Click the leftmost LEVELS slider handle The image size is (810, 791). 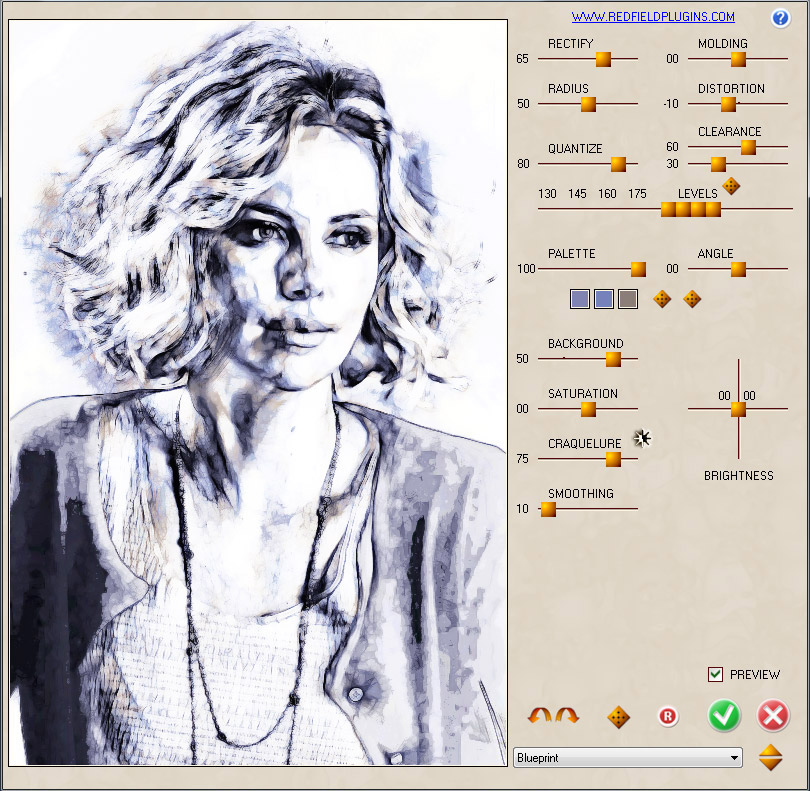(x=668, y=209)
